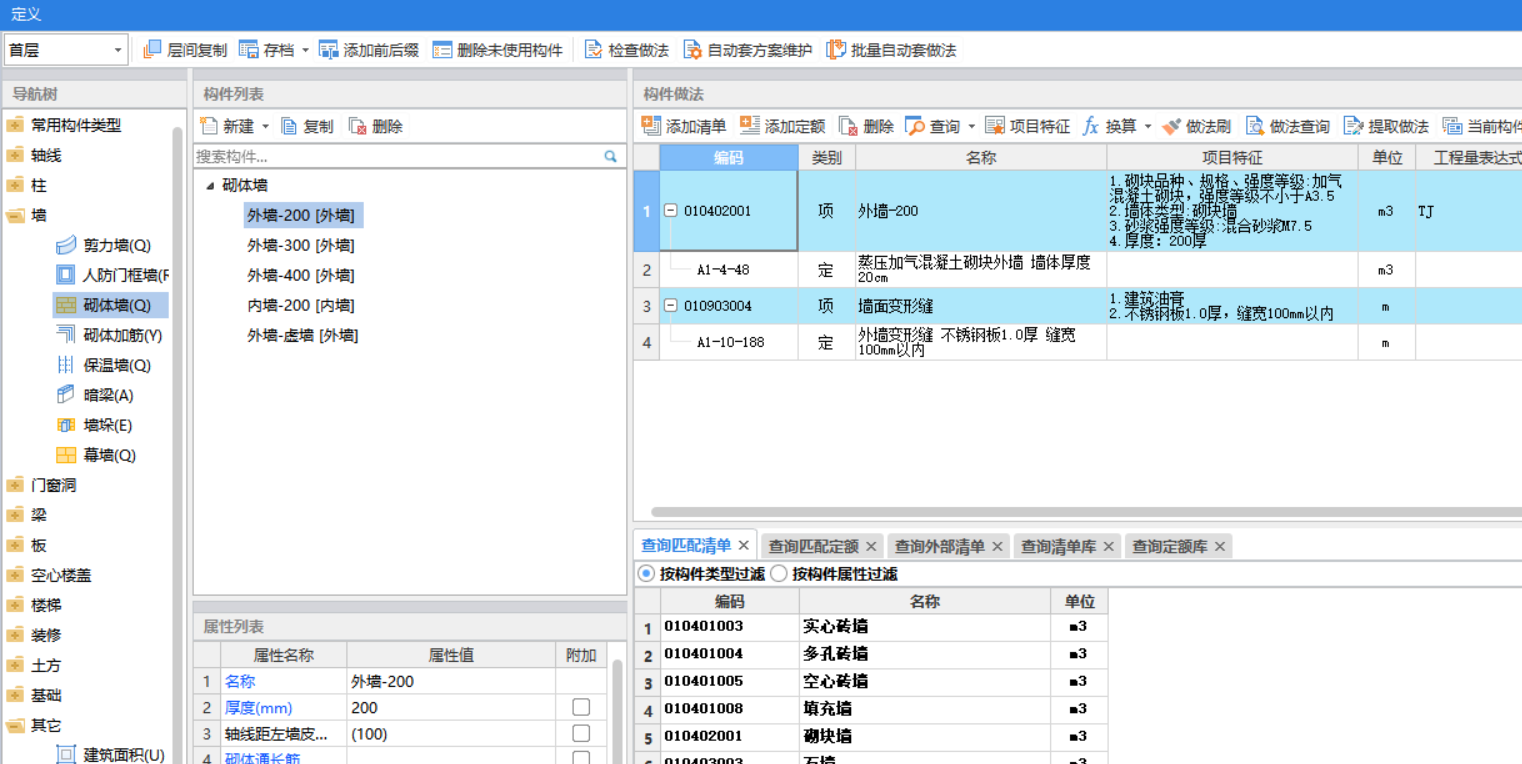Click 项目特征 toolbar icon
This screenshot has height=764, width=1522.
click(x=995, y=126)
